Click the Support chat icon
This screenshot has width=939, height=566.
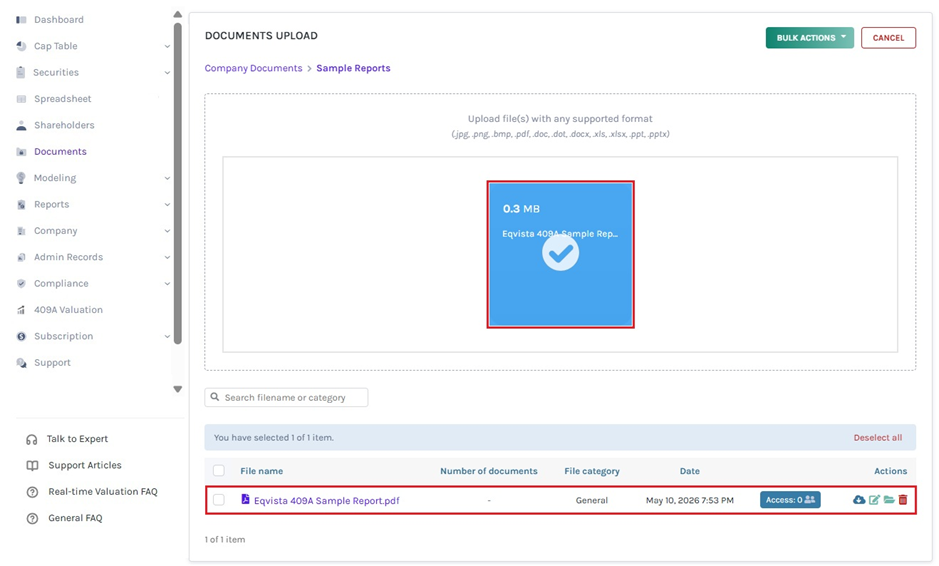click(21, 363)
